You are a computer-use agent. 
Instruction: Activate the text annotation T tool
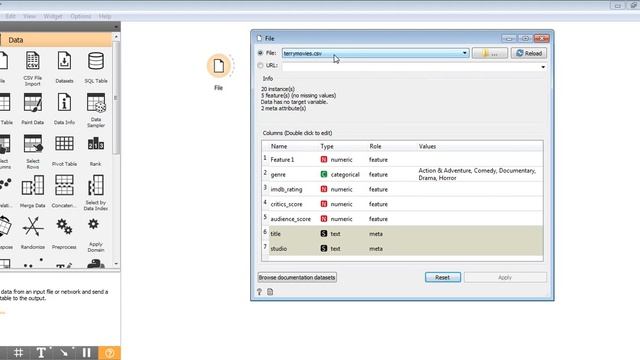point(41,353)
